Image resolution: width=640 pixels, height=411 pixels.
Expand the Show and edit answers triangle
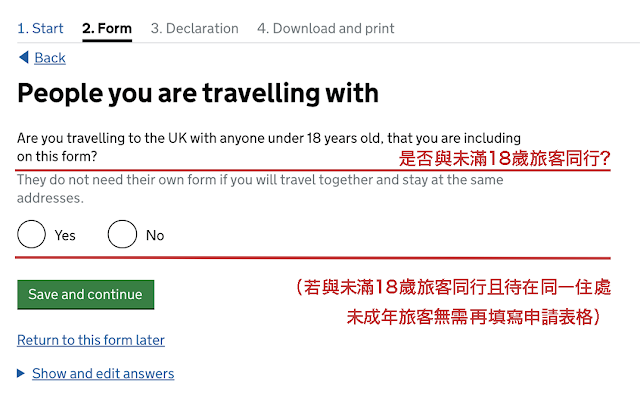tap(20, 373)
